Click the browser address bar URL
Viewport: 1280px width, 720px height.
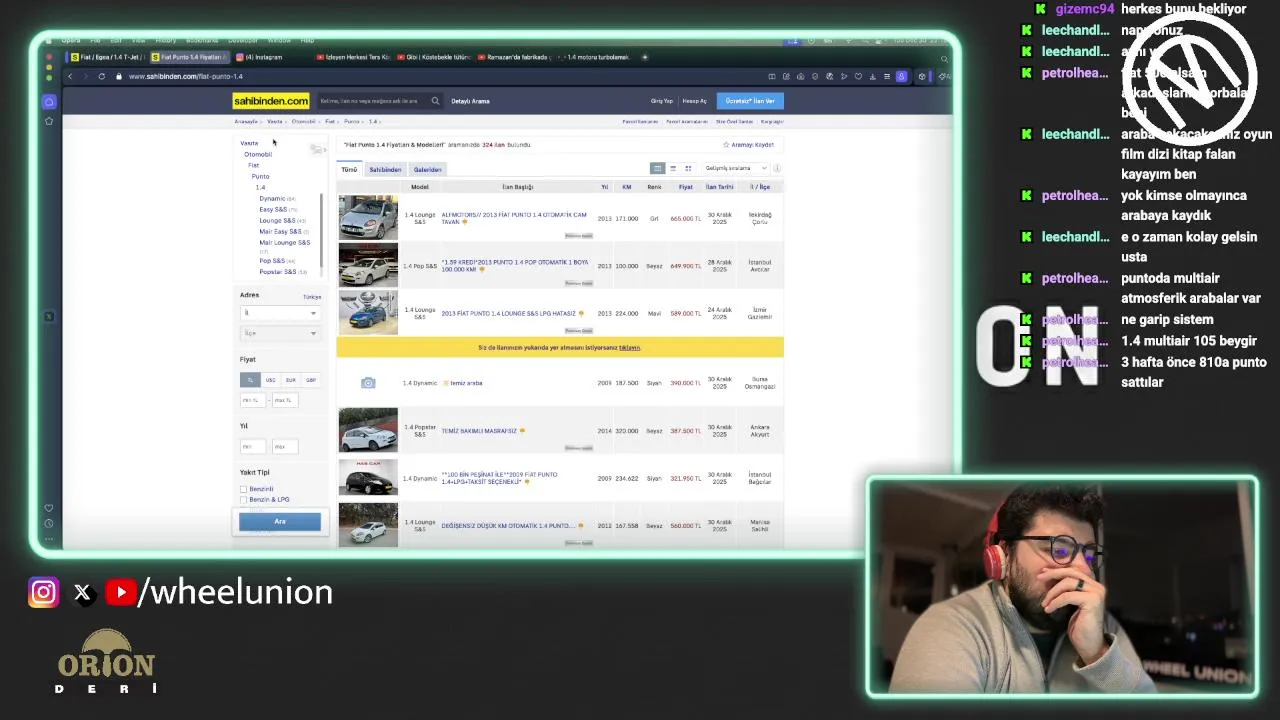pyautogui.click(x=186, y=77)
